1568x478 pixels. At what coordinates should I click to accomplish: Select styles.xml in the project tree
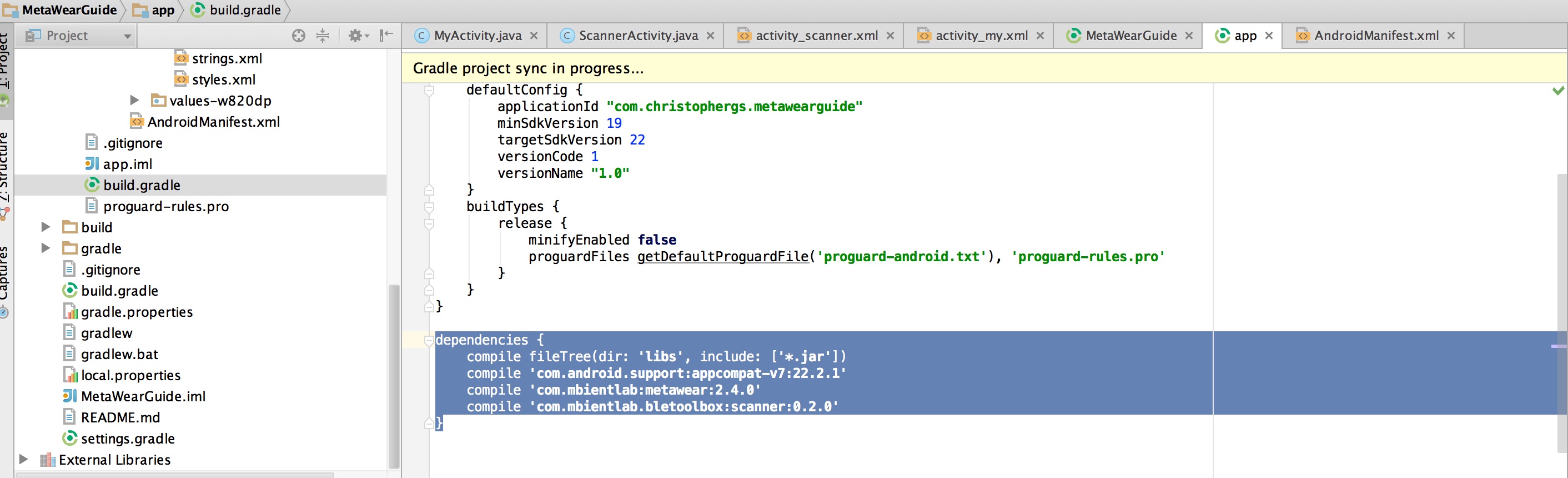(224, 79)
